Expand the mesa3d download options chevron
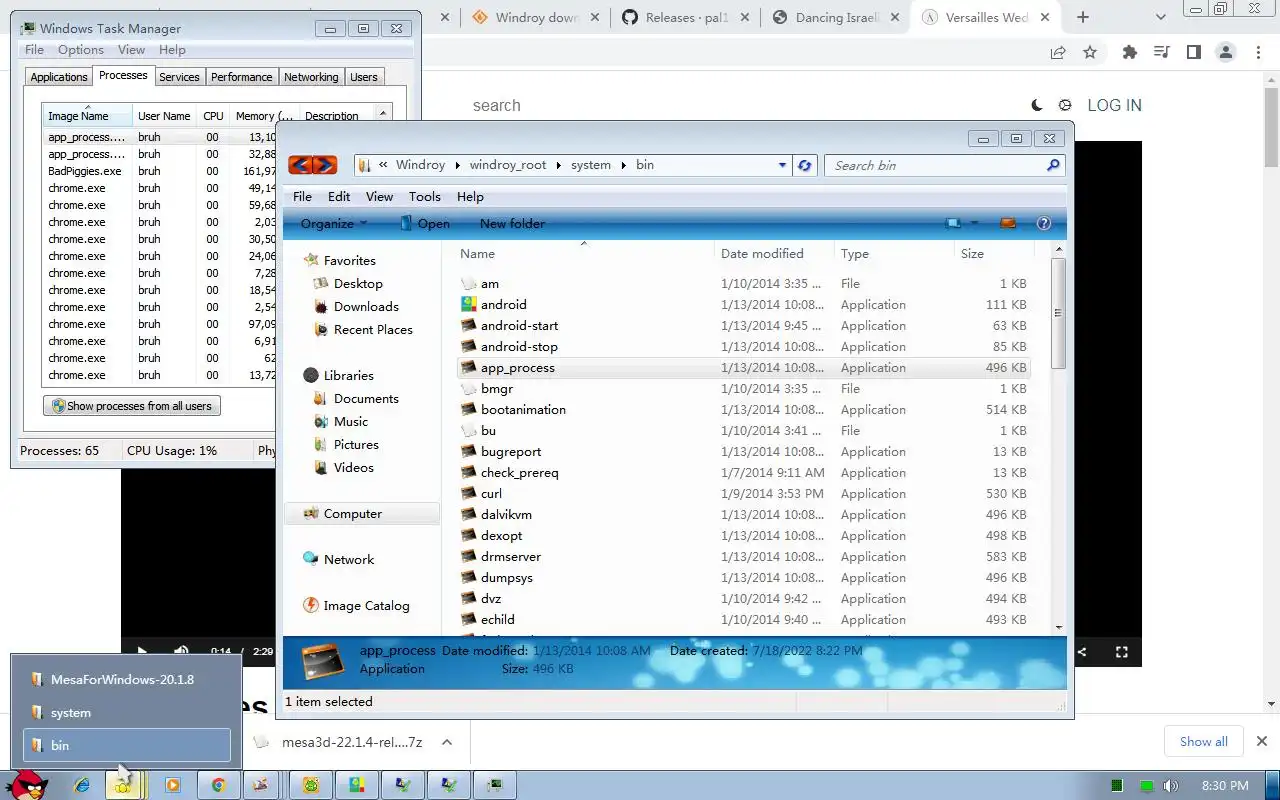Image resolution: width=1280 pixels, height=800 pixels. [x=447, y=742]
